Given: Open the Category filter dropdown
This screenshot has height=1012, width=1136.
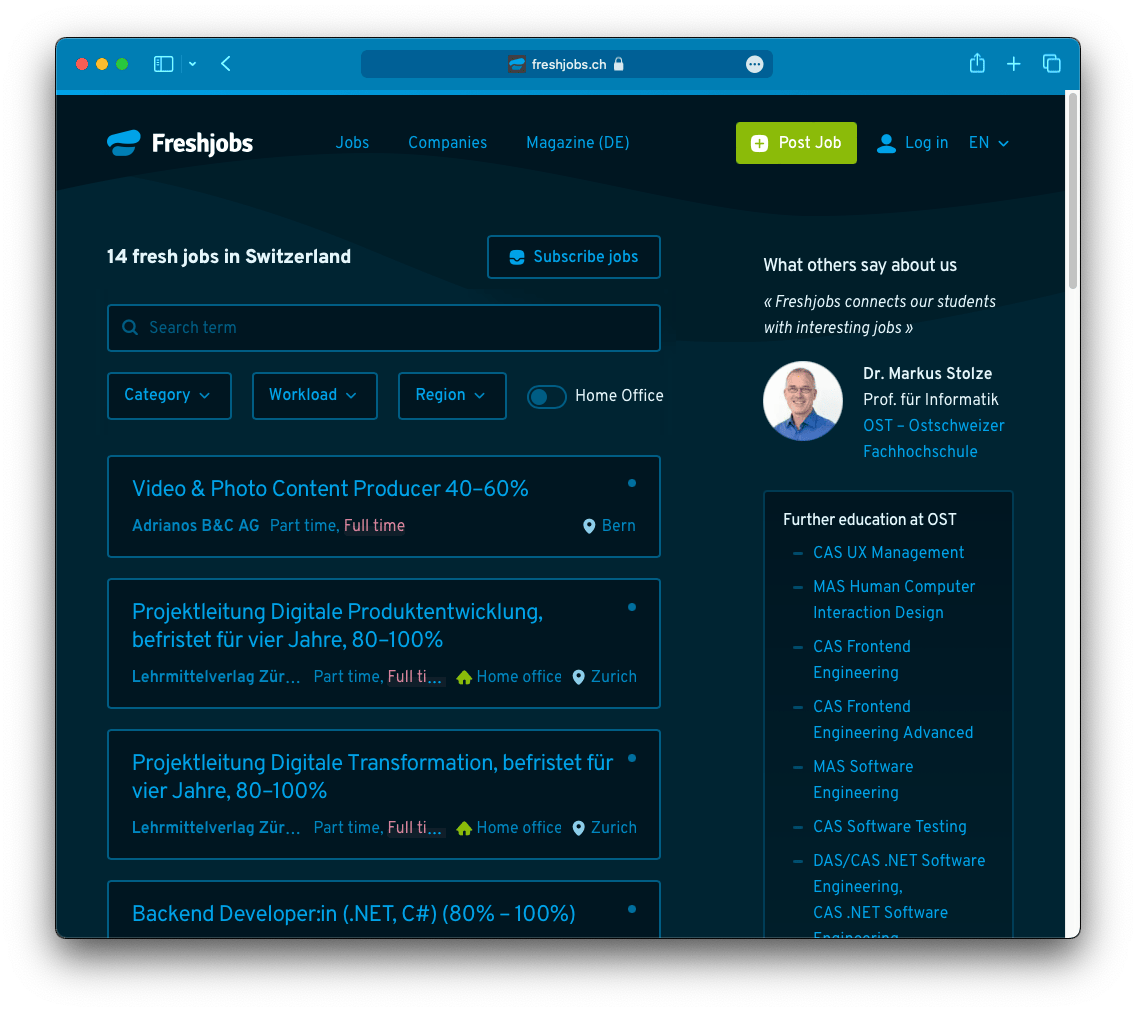Looking at the screenshot, I should point(169,395).
